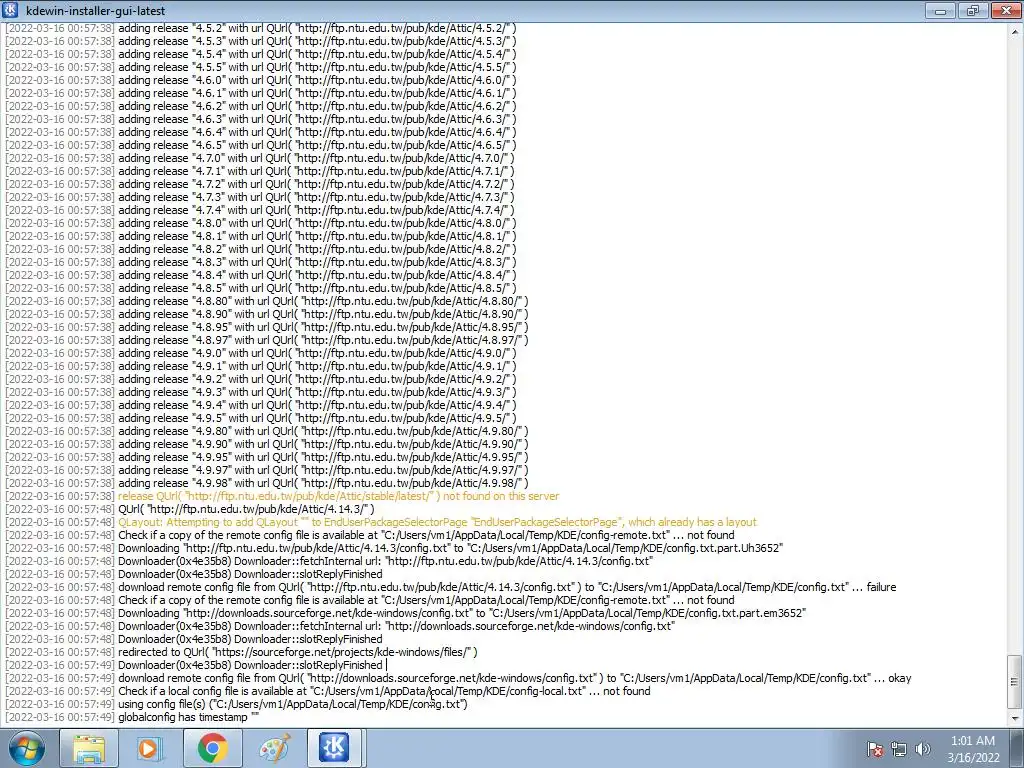Click the 'config-local.txt ... not found' line
This screenshot has width=1024, height=768.
click(x=328, y=691)
